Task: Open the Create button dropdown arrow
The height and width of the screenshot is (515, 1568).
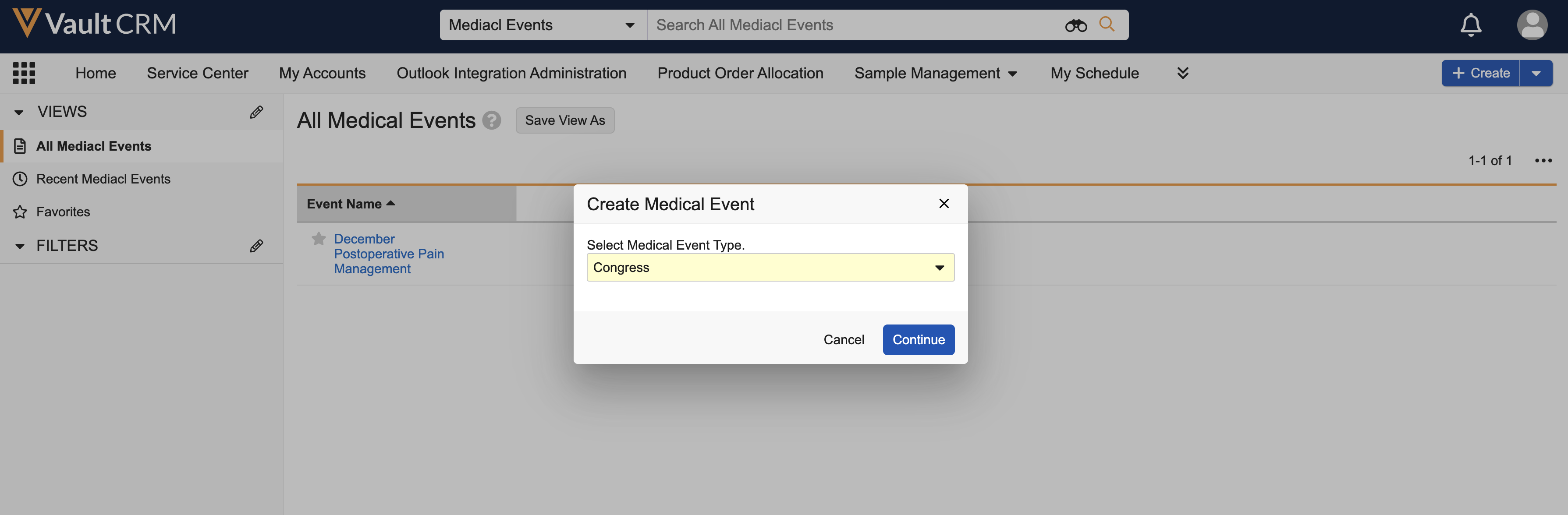Action: (x=1536, y=74)
